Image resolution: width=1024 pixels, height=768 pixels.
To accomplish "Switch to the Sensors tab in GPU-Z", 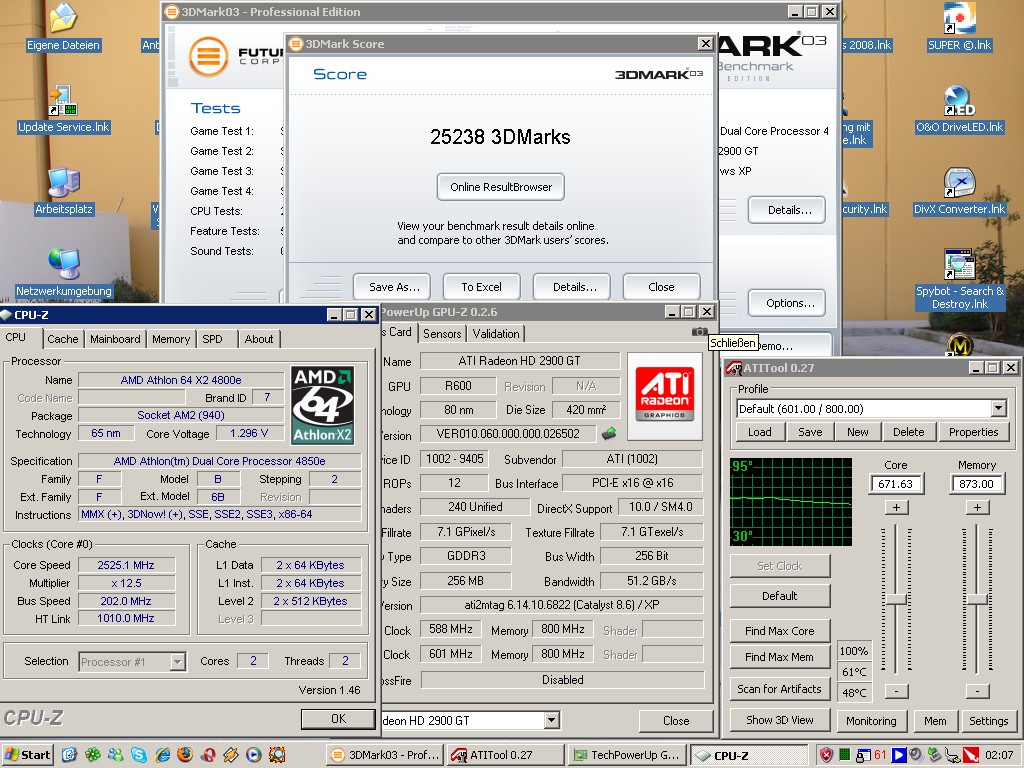I will coord(442,334).
